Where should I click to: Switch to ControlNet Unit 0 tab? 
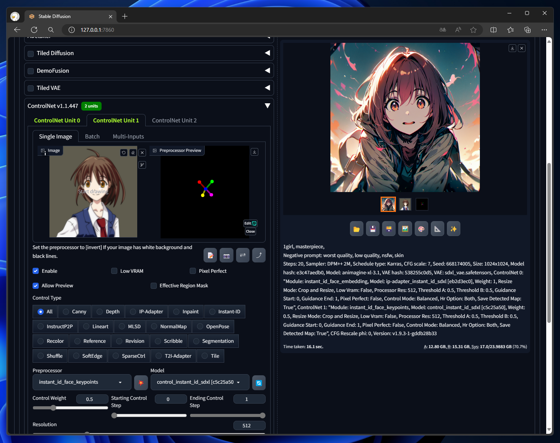57,120
